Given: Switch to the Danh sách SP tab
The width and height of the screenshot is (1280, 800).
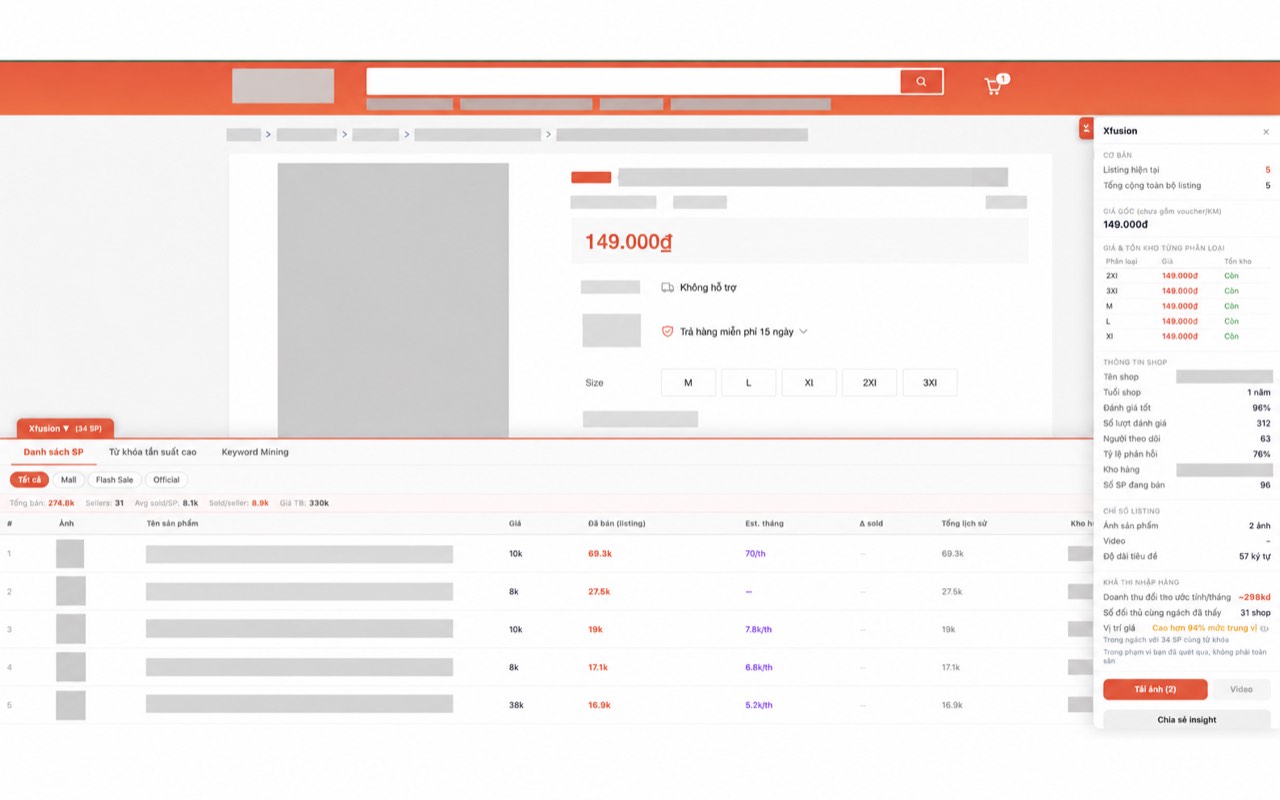Looking at the screenshot, I should click(54, 452).
